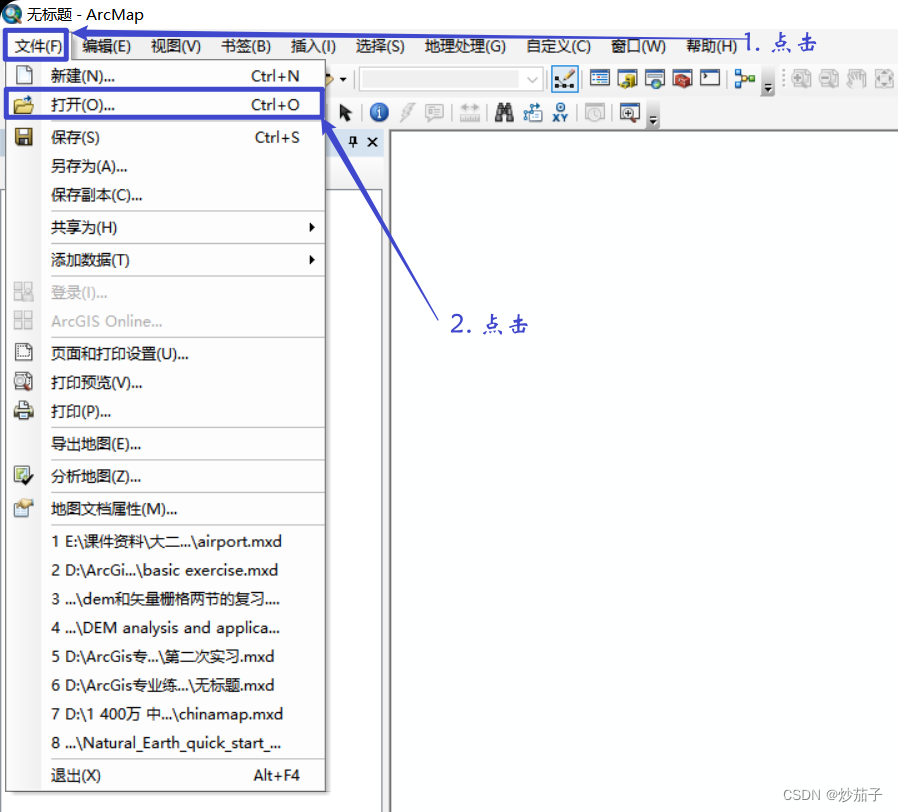The width and height of the screenshot is (898, 812).
Task: Open the dropdown arrow left of scale box
Action: (343, 80)
